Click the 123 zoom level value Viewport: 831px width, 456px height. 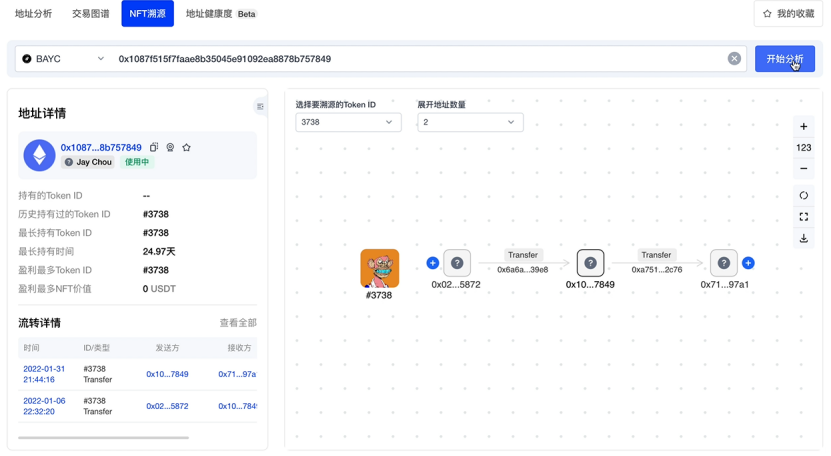coord(803,147)
